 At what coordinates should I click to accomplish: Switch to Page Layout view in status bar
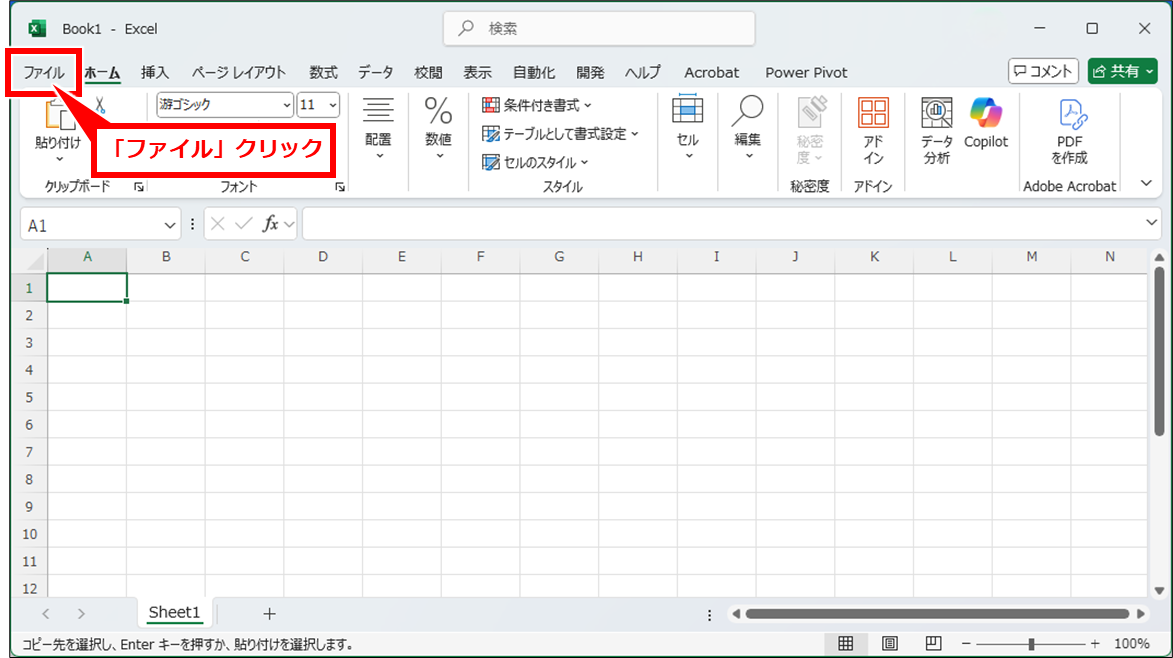click(889, 643)
